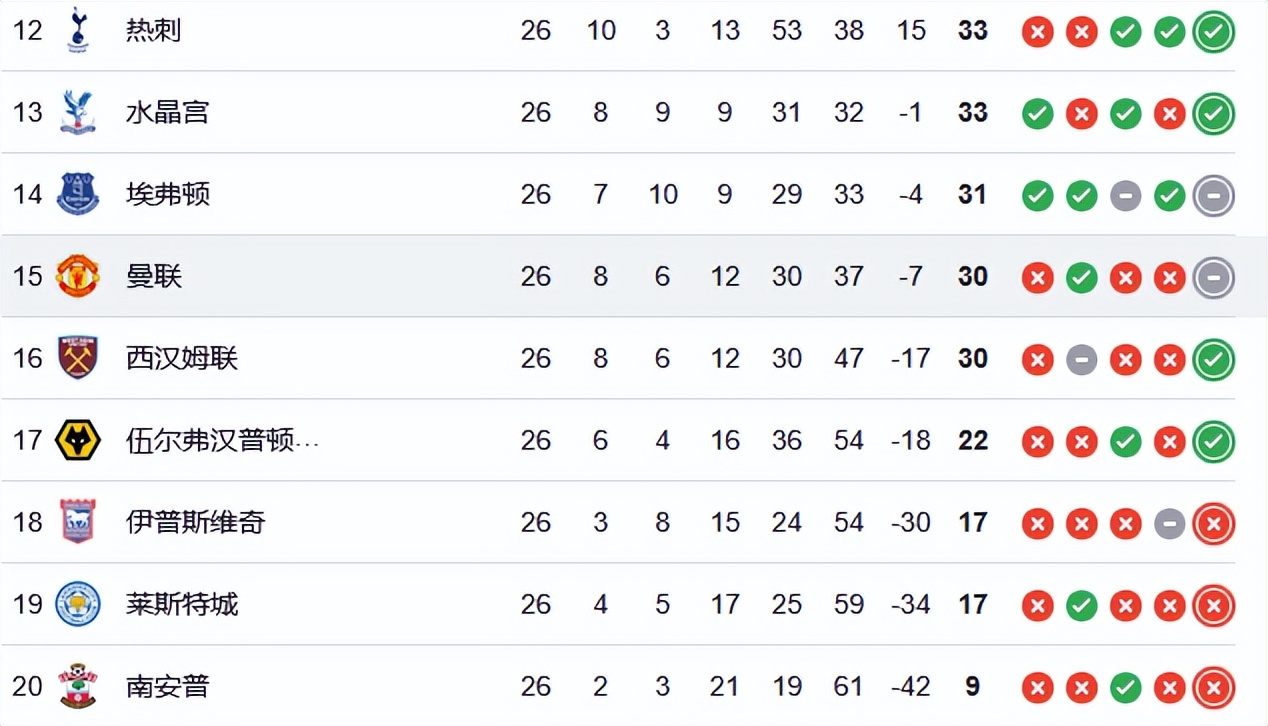1268x726 pixels.
Task: Click the Southampton club crest
Action: (77, 686)
